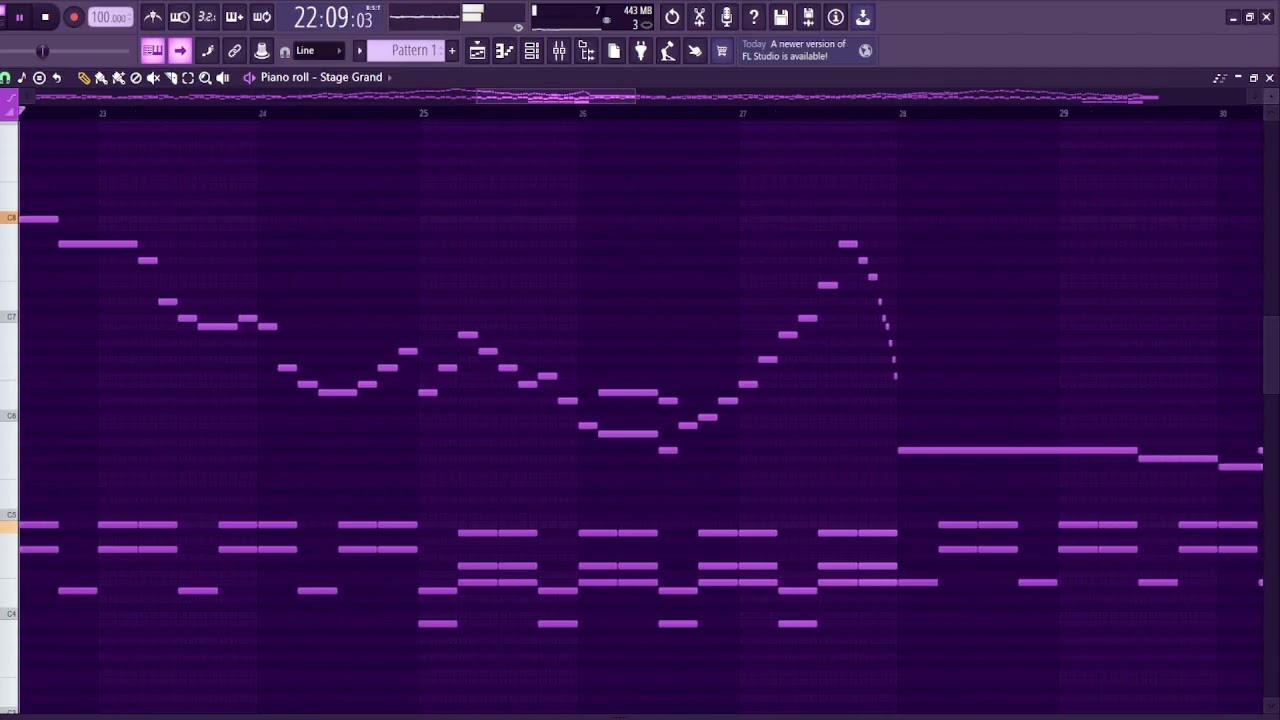1280x720 pixels.
Task: Toggle the multilink to controllers icon
Action: [x=234, y=51]
